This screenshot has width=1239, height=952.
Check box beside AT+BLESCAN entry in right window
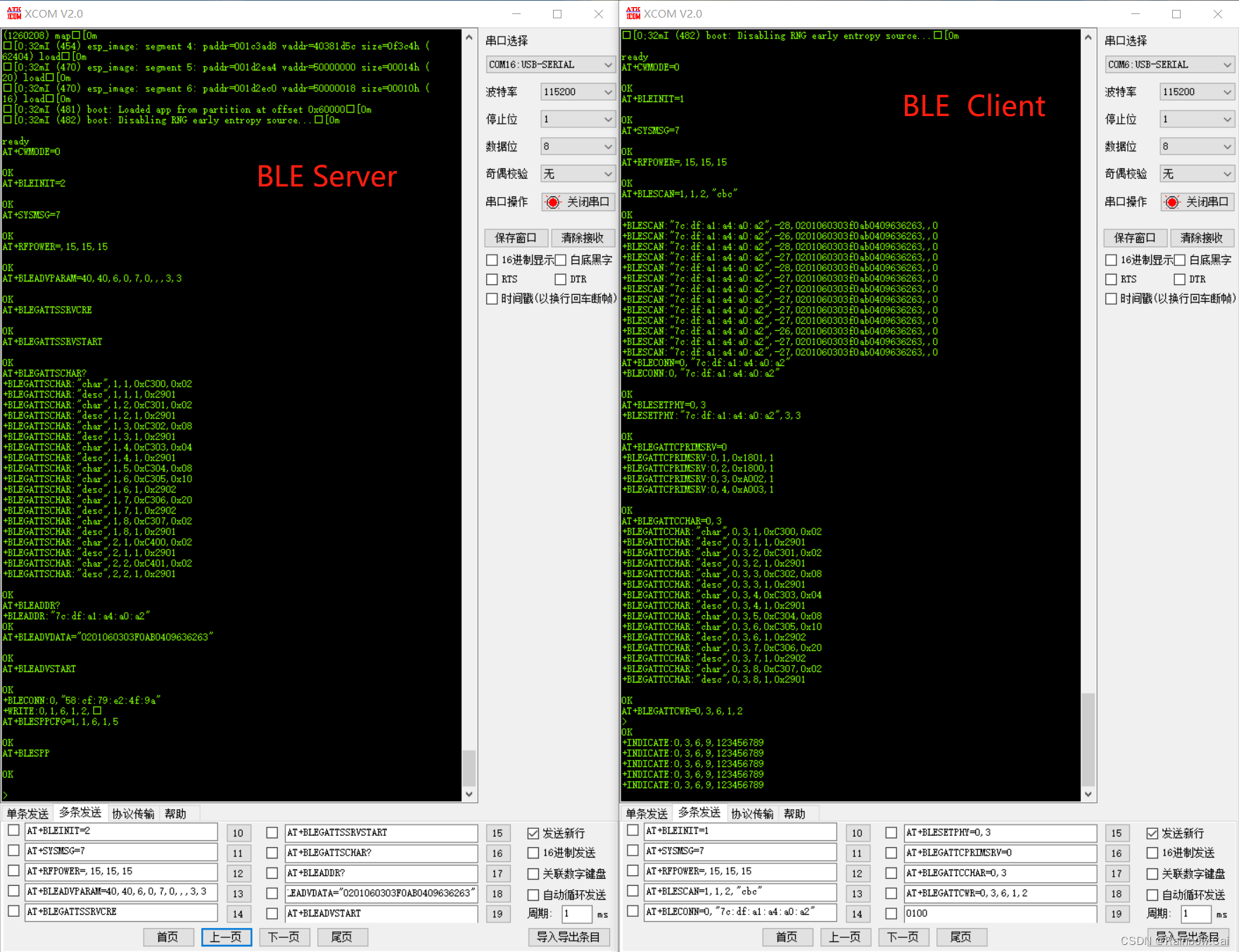coord(633,891)
